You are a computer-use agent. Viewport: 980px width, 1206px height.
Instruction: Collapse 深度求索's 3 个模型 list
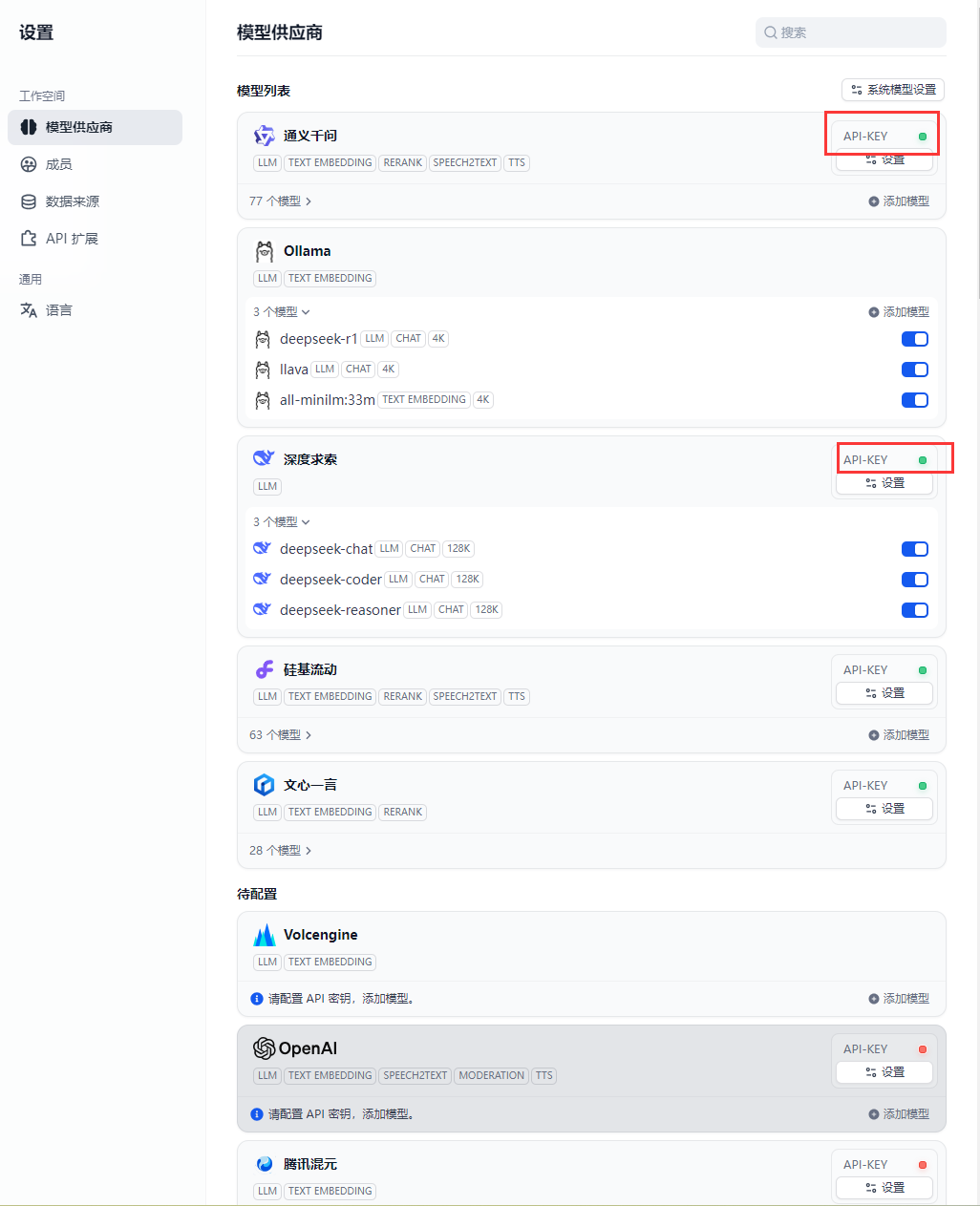(282, 522)
